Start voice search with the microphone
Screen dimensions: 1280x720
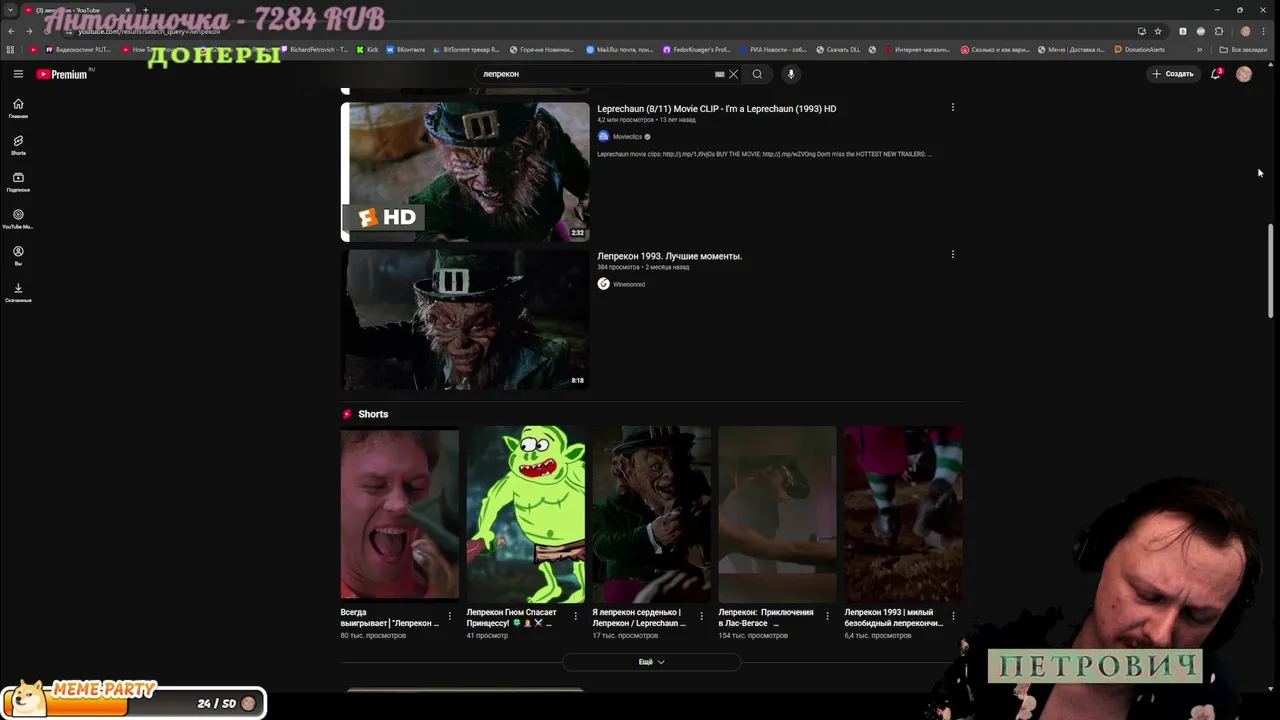(790, 74)
